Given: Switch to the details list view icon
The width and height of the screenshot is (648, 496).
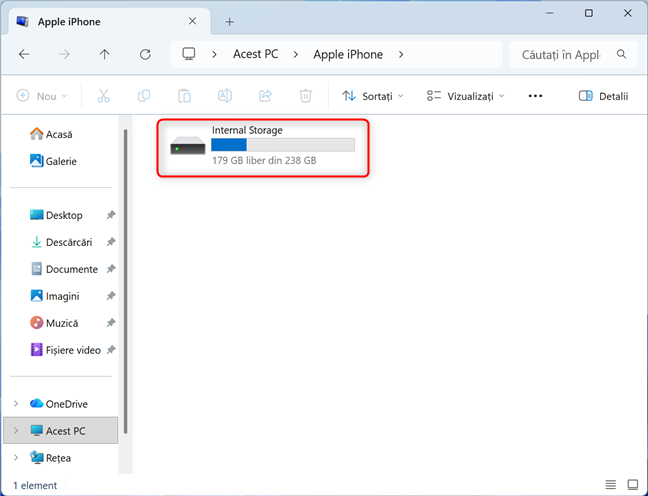Looking at the screenshot, I should coord(610,484).
